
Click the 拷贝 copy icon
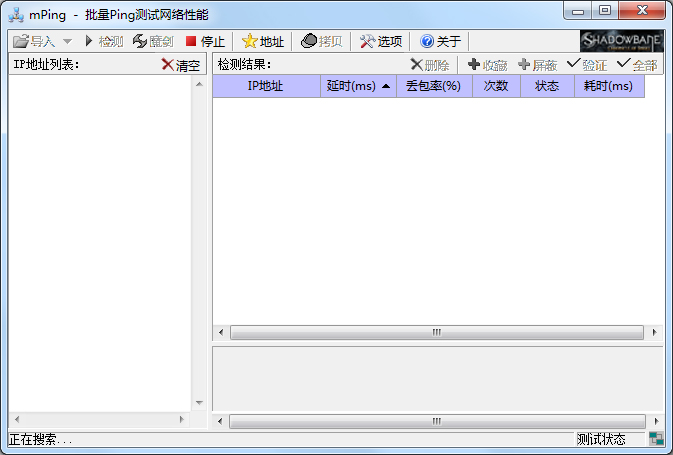(309, 41)
